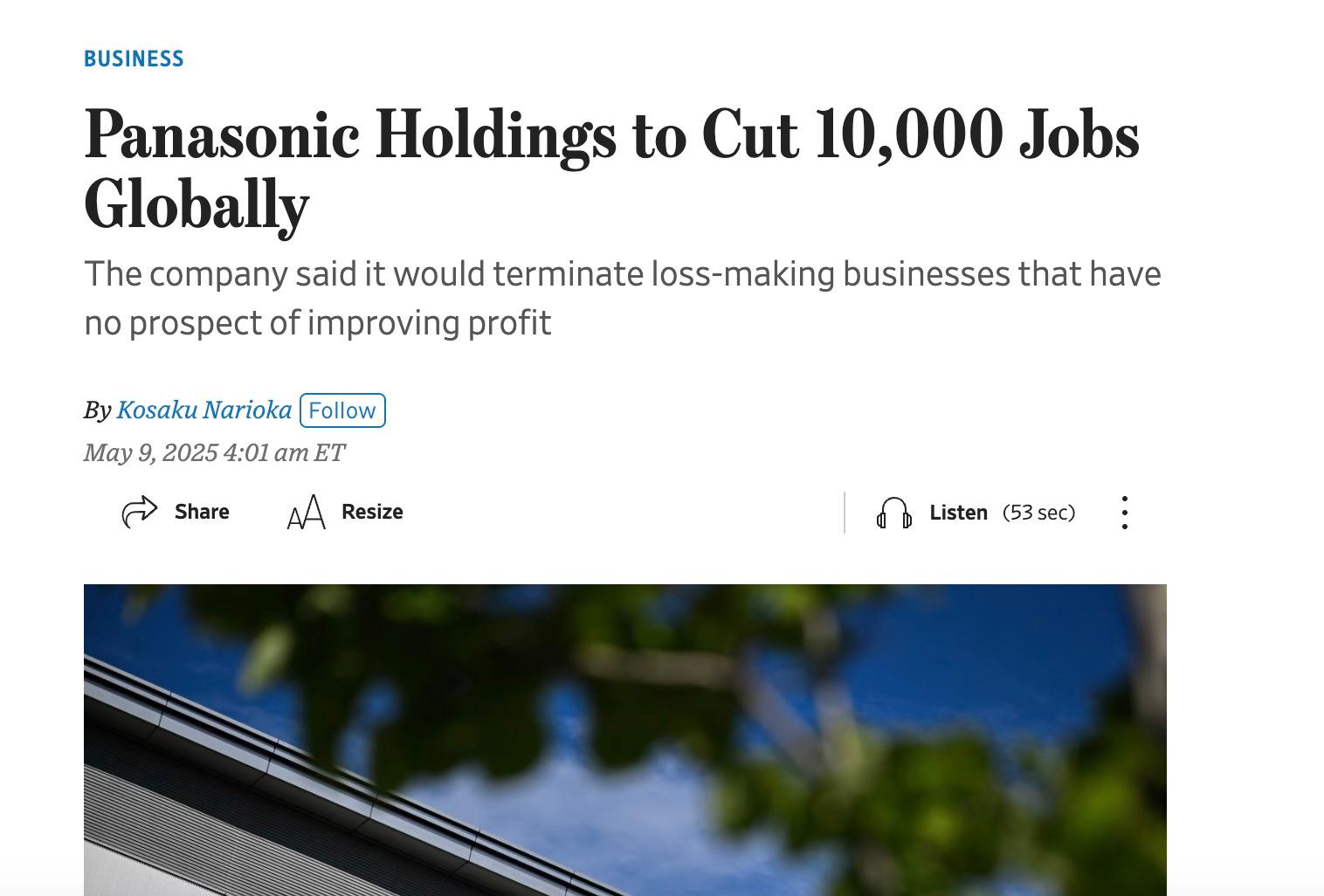Screen dimensions: 1324x896
Task: Click the headphones Listen icon
Action: 894,513
